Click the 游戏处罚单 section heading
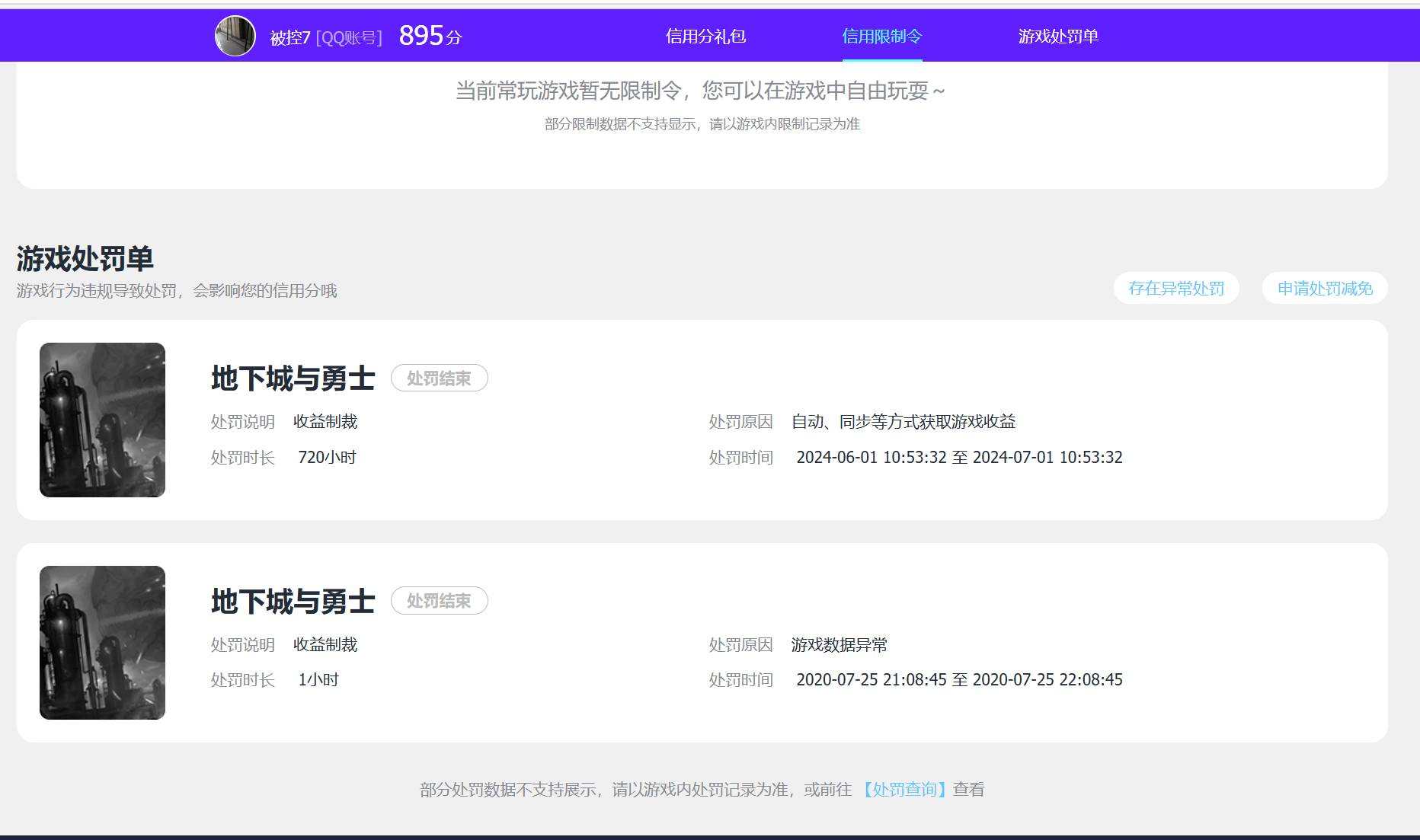 [x=85, y=259]
